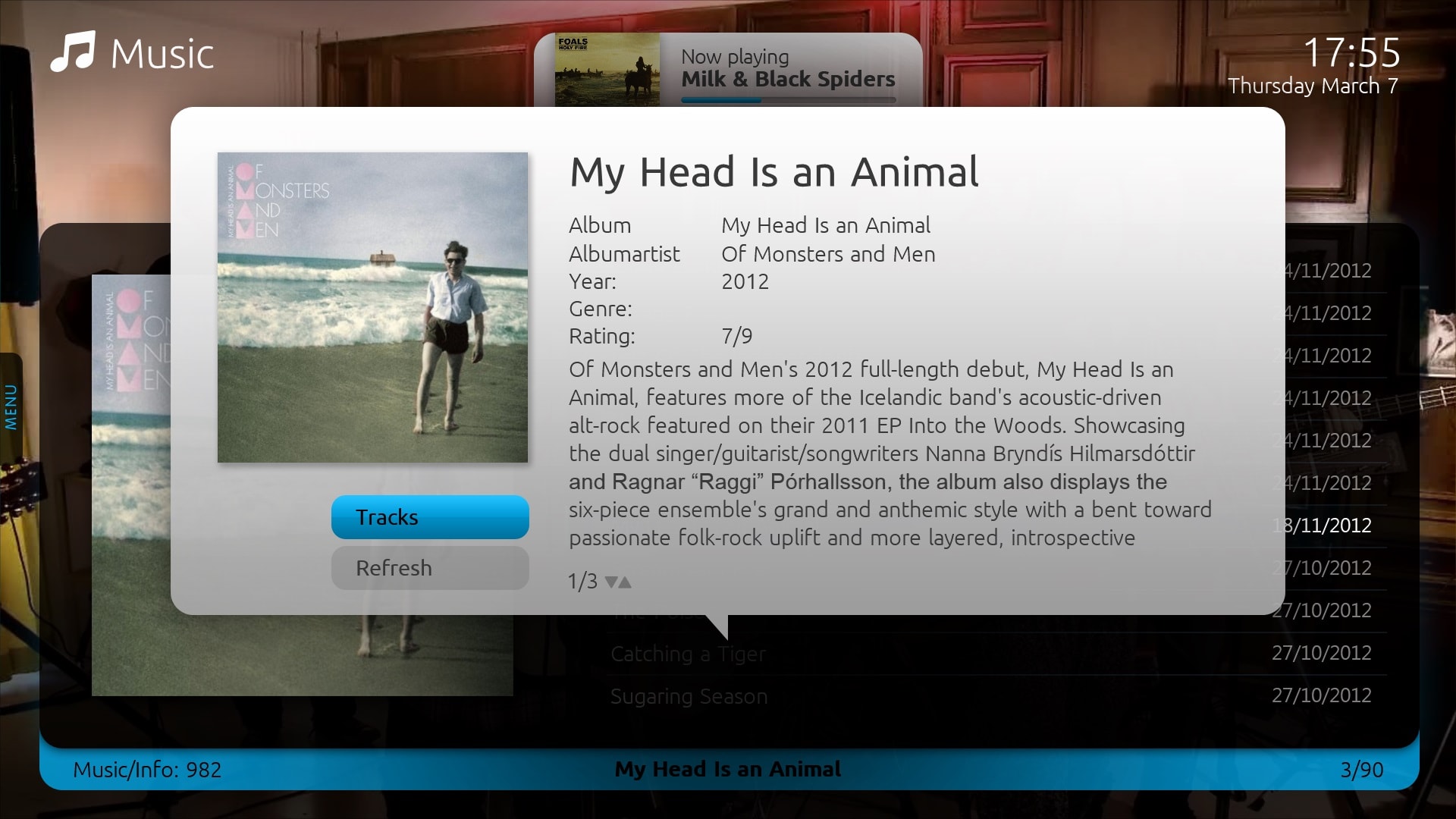
Task: Open the side MENU tab
Action: 11,407
